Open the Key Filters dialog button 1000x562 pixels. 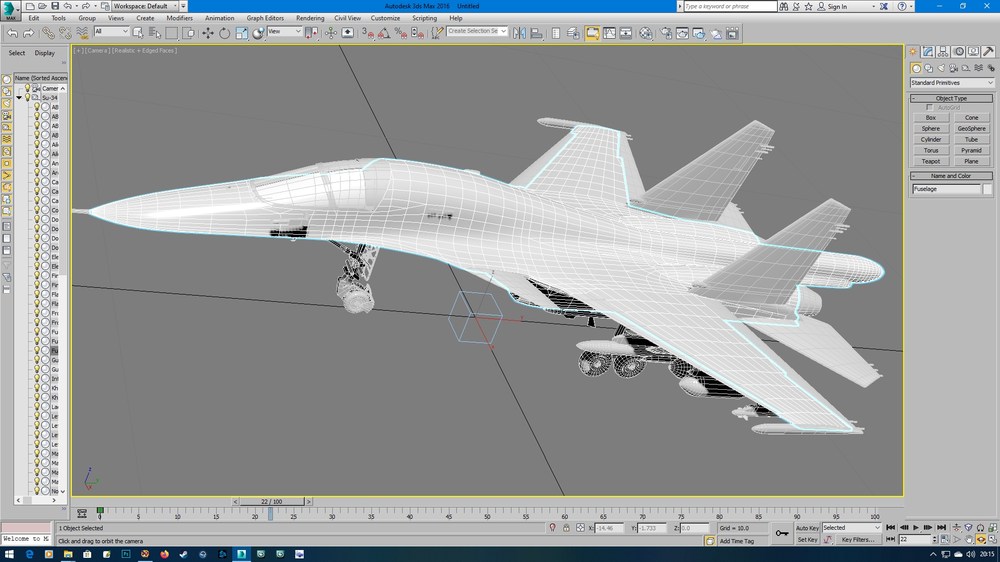tap(857, 540)
